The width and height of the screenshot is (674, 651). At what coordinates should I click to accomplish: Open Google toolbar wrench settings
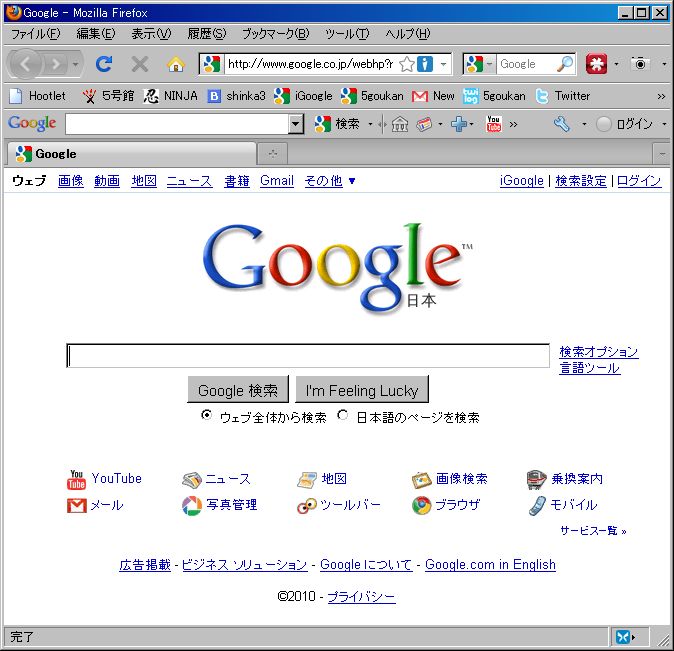(562, 124)
